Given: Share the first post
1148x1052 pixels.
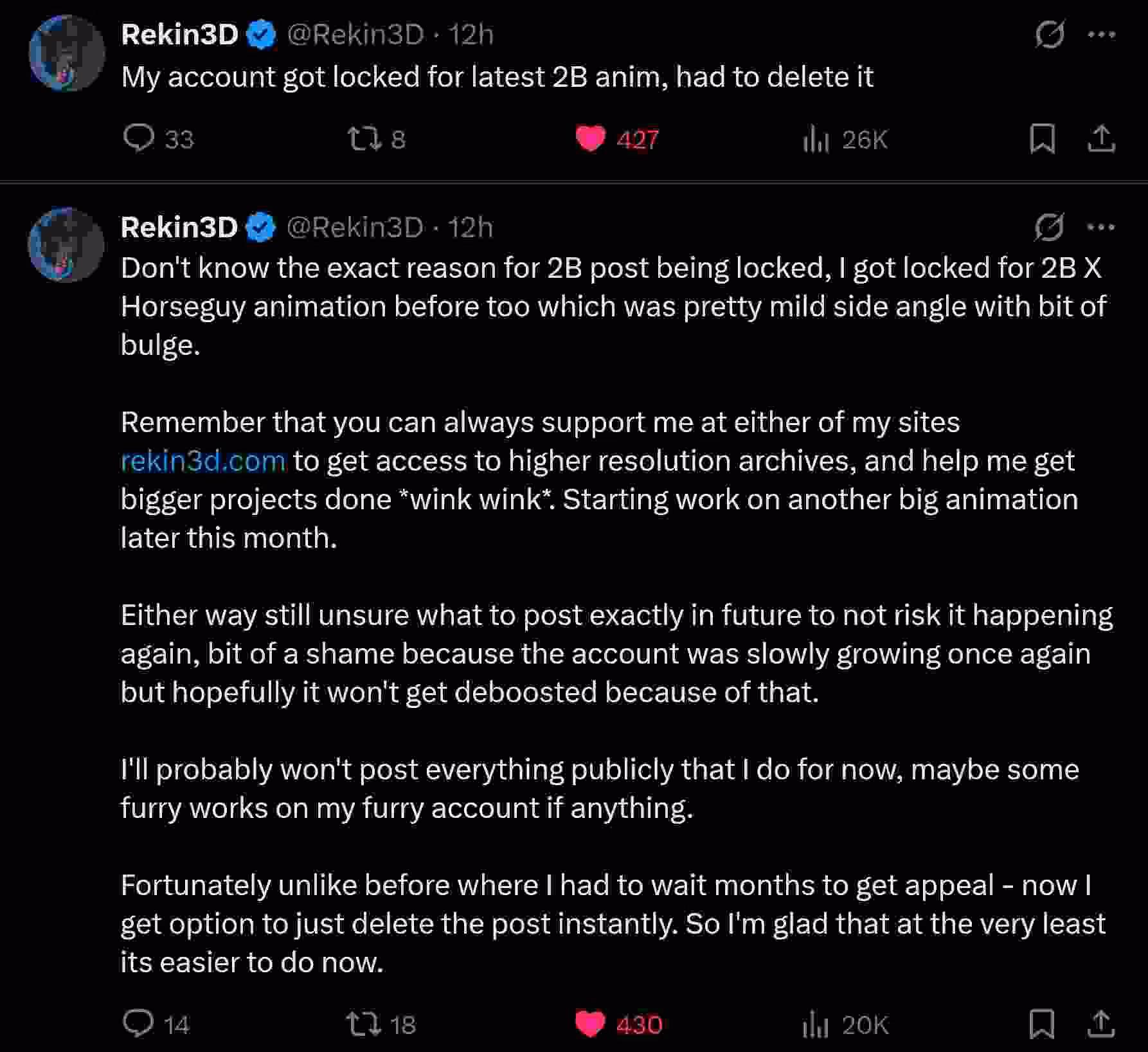Looking at the screenshot, I should click(1101, 138).
